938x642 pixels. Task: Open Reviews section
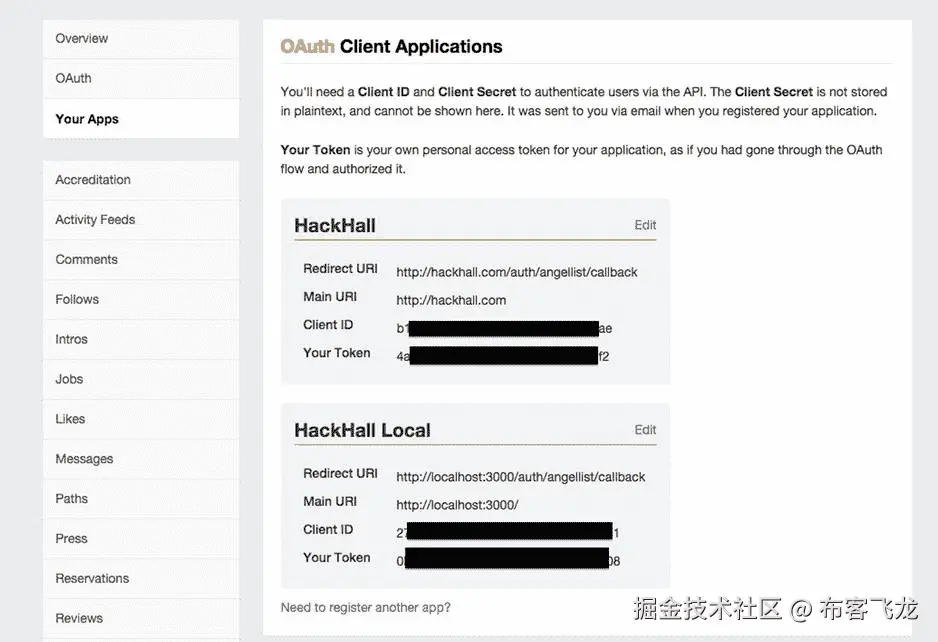click(141, 618)
